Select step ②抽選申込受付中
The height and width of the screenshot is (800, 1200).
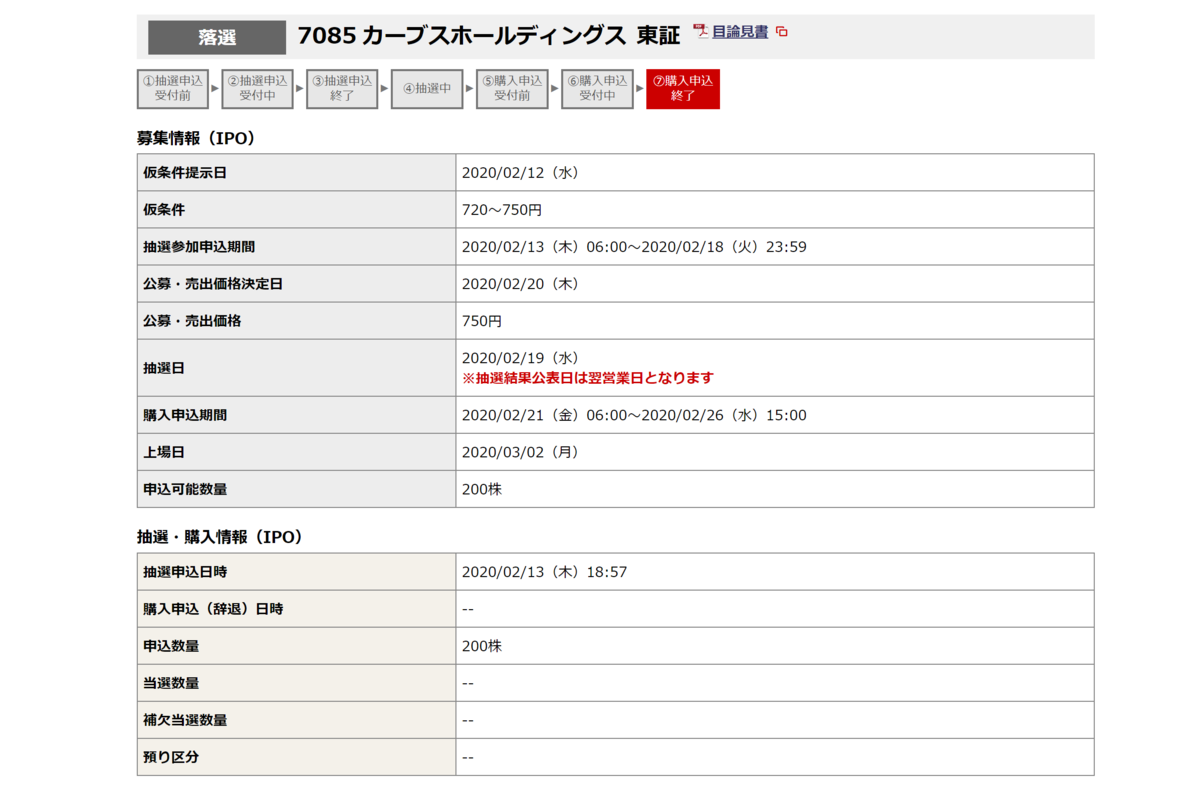coord(258,89)
